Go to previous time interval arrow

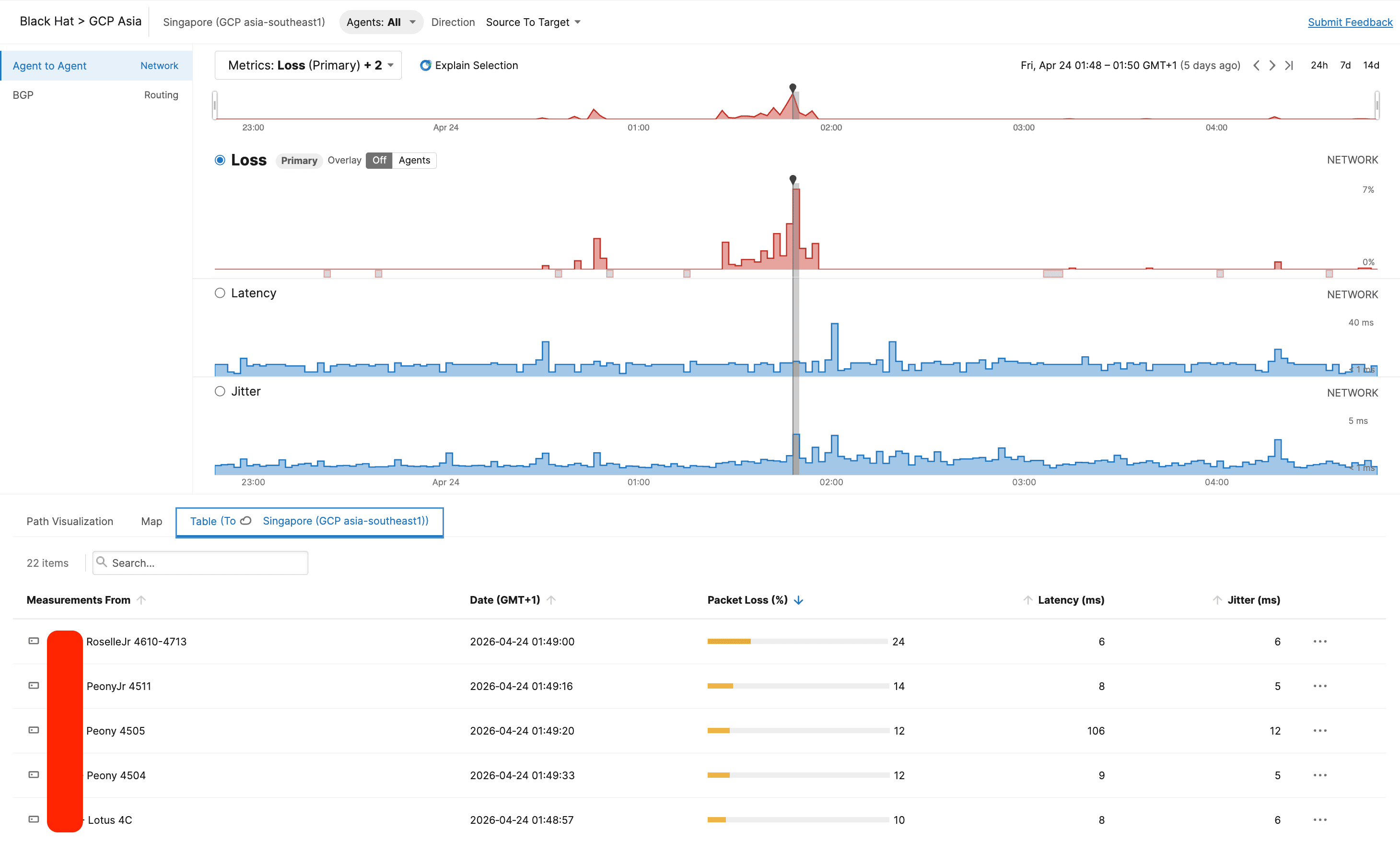[1257, 65]
